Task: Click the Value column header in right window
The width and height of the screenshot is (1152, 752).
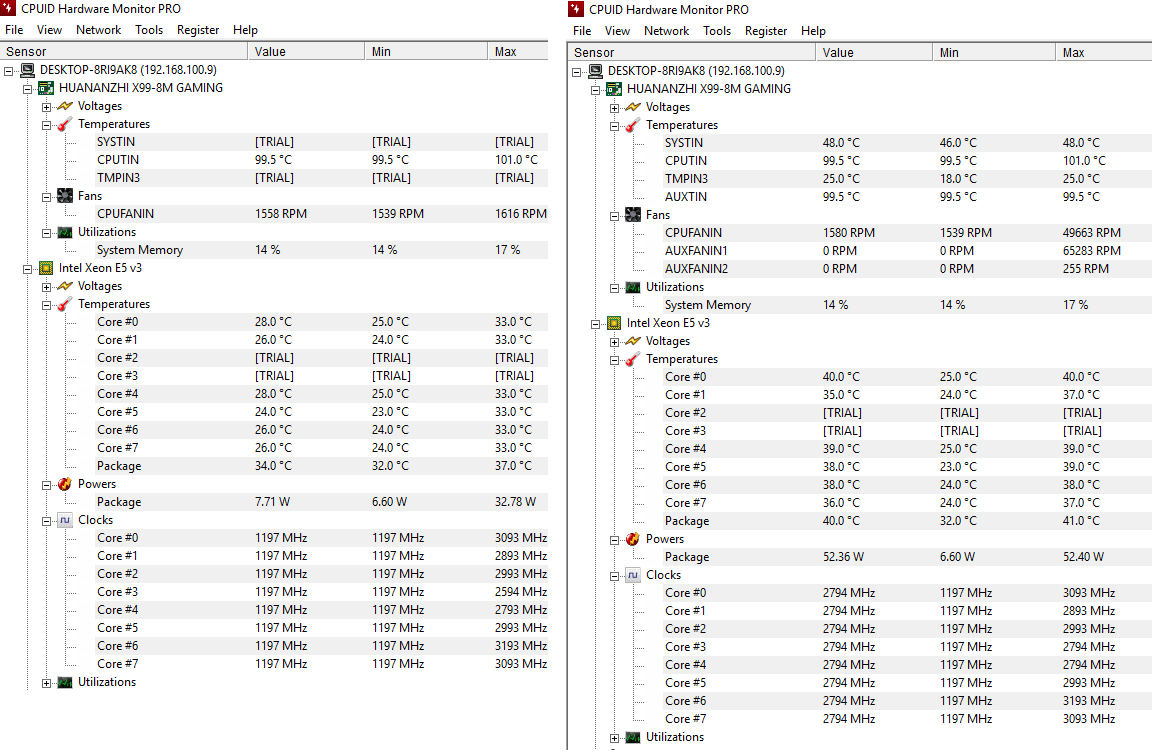Action: tap(874, 52)
